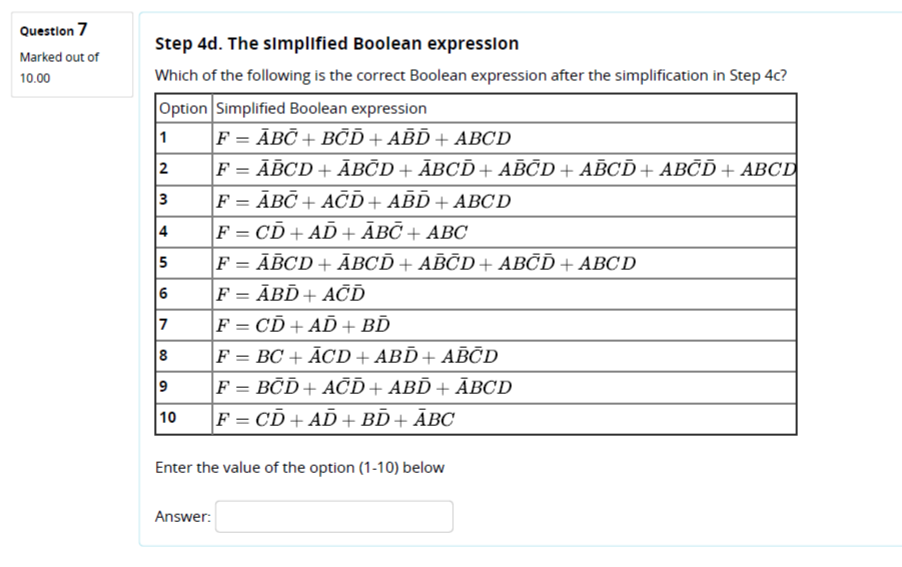This screenshot has height=567, width=902.
Task: Click the Answer label text
Action: tap(183, 516)
